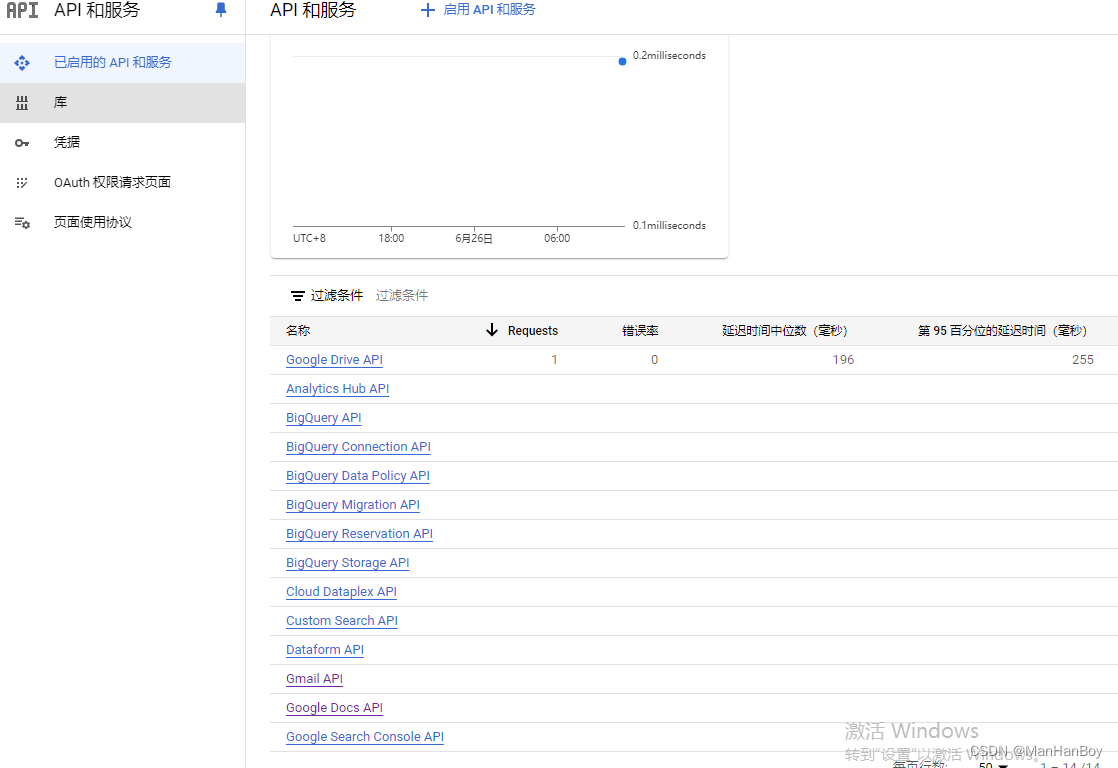Open Cloud Dataplex API link
Viewport: 1118px width, 768px height.
pos(342,592)
